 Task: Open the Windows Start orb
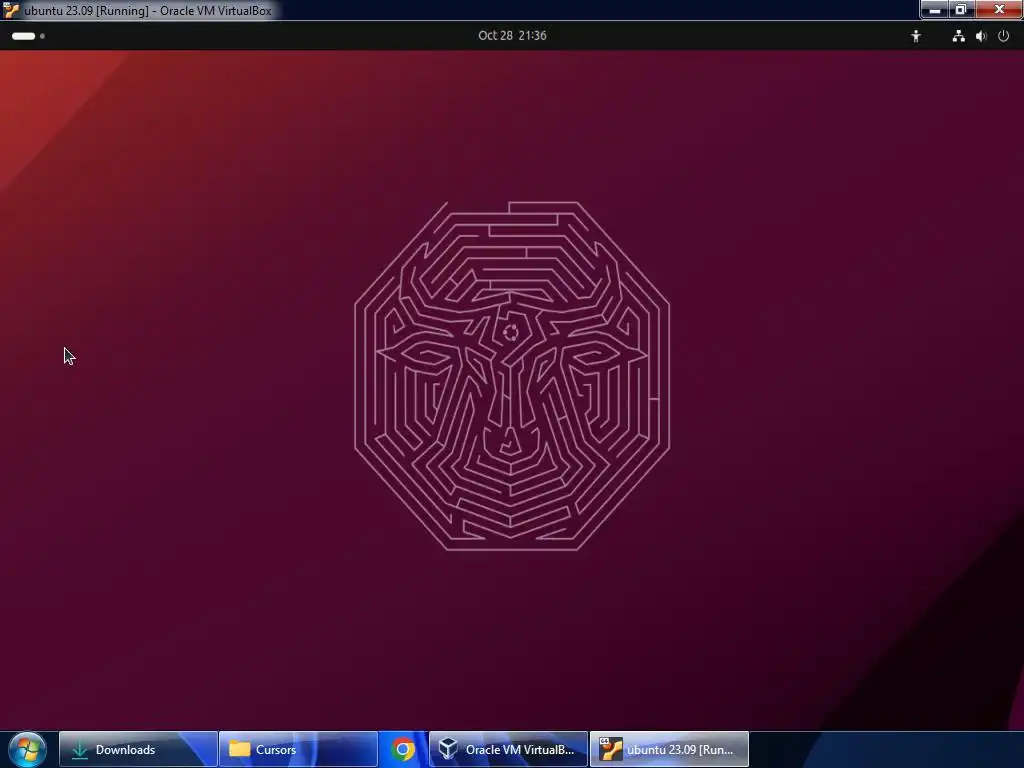point(27,749)
